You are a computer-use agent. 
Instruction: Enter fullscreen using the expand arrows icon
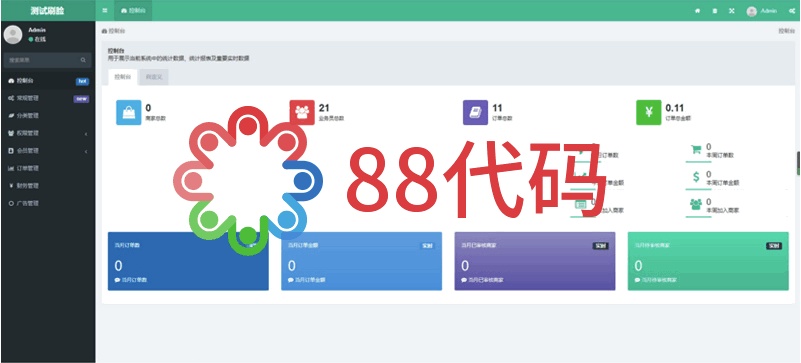(732, 11)
